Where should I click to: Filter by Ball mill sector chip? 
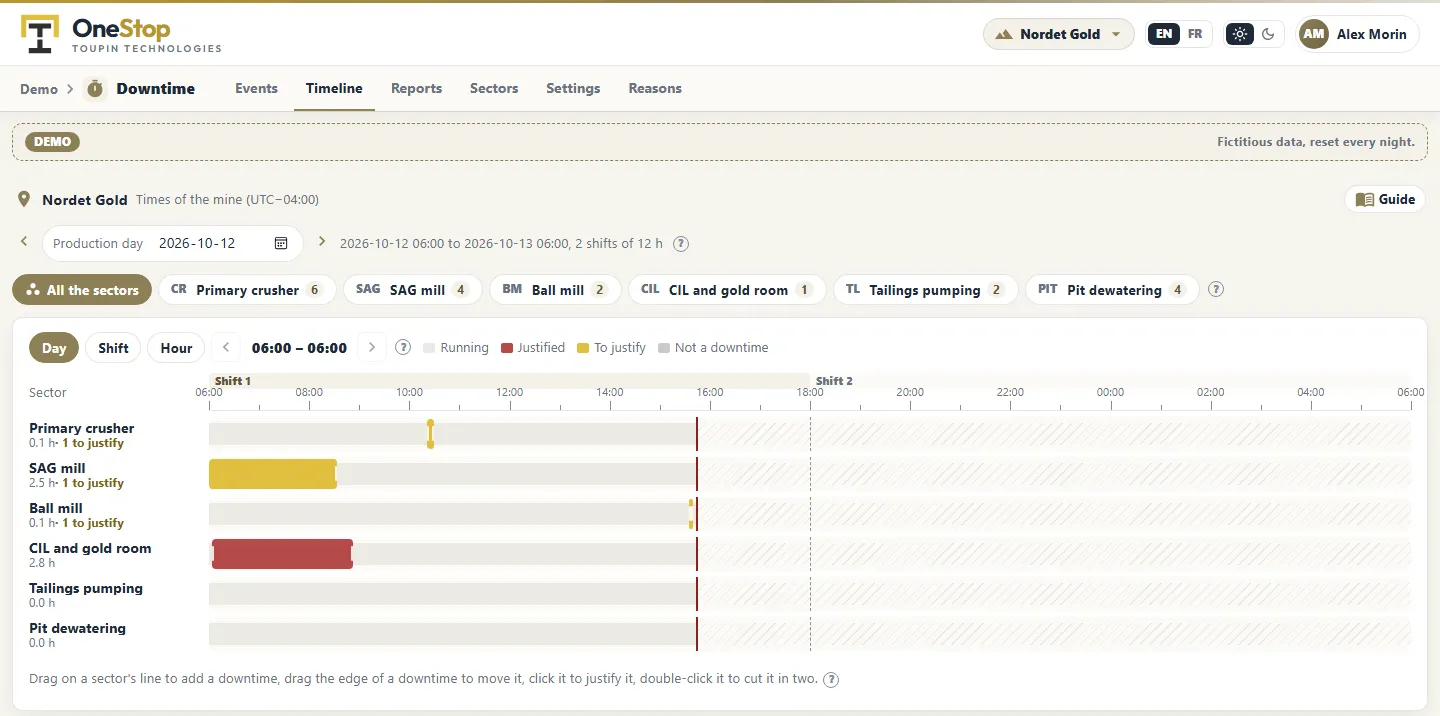(x=555, y=290)
